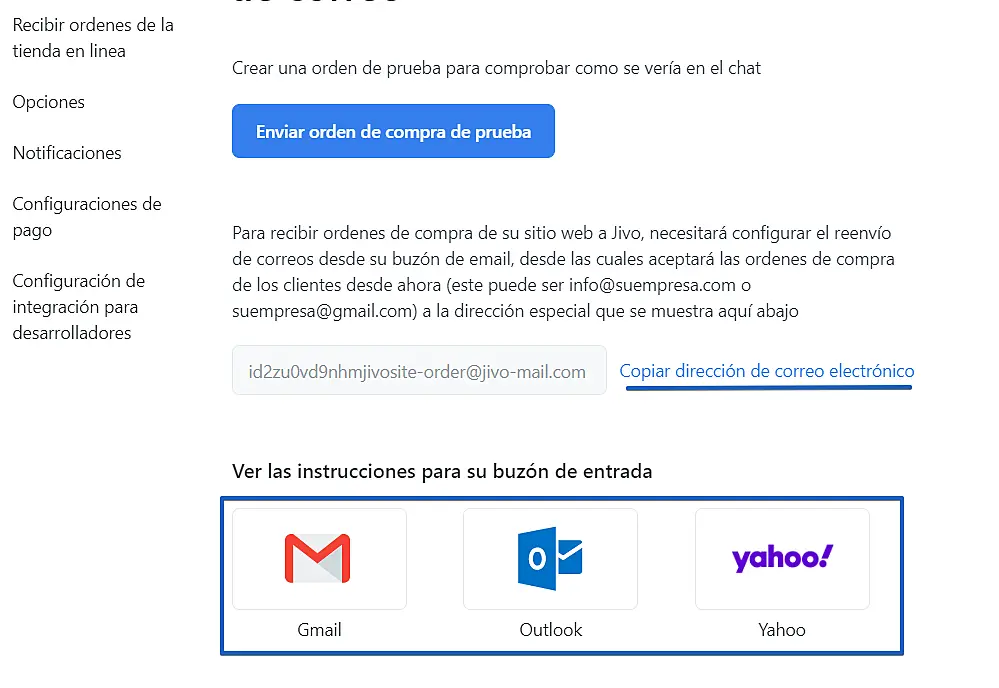
Task: Click the Outlook logo icon
Action: tap(549, 558)
